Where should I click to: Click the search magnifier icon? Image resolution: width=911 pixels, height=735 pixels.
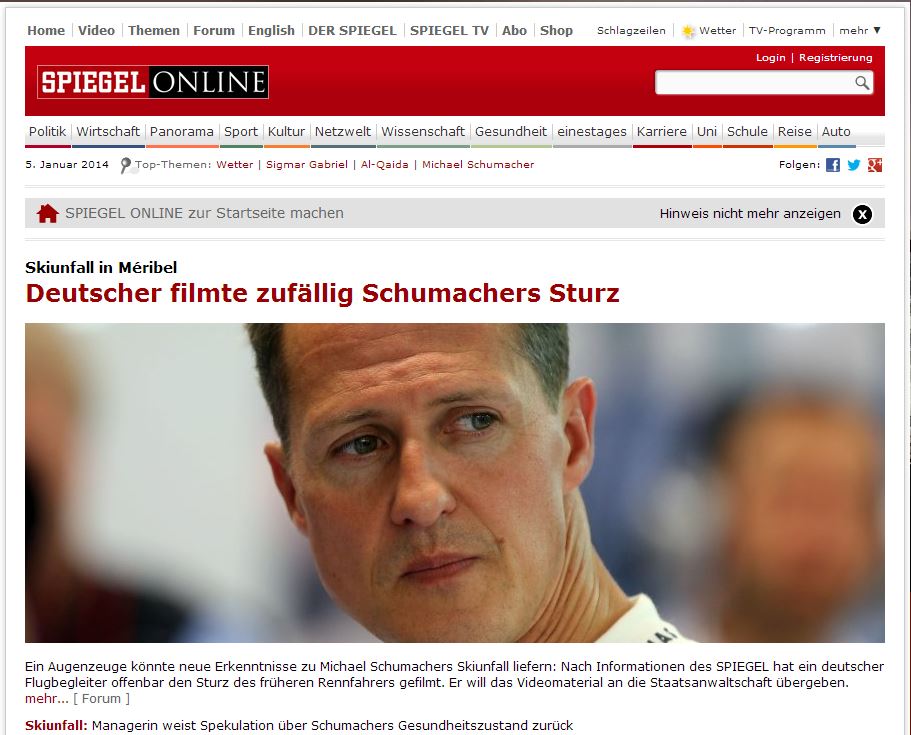click(862, 83)
